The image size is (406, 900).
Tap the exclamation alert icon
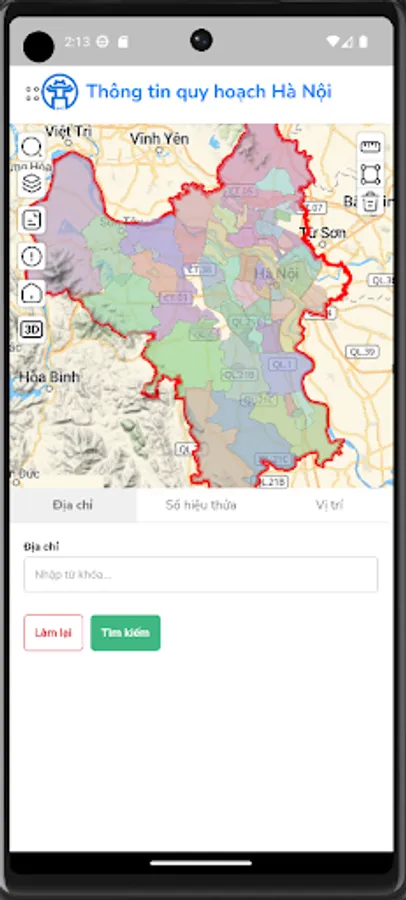click(32, 256)
